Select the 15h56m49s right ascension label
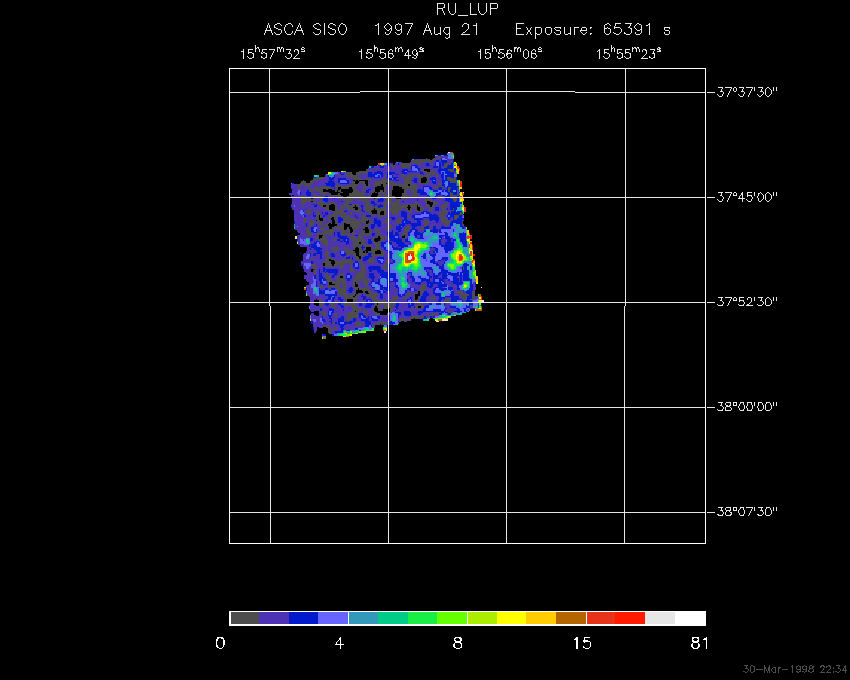Viewport: 850px width, 680px height. (x=390, y=54)
